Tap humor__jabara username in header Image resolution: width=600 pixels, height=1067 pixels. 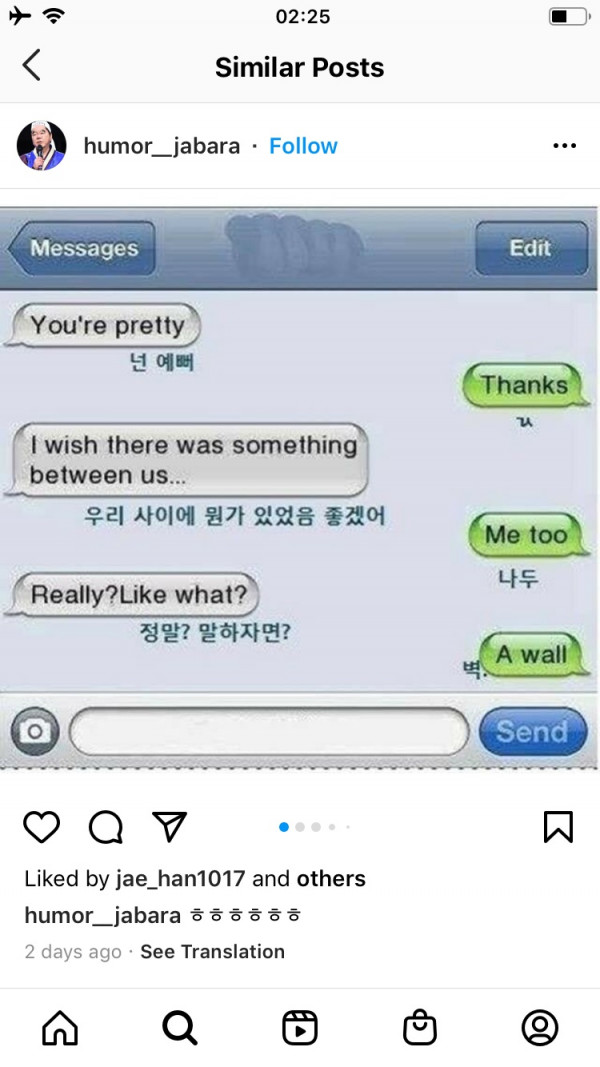click(x=162, y=146)
